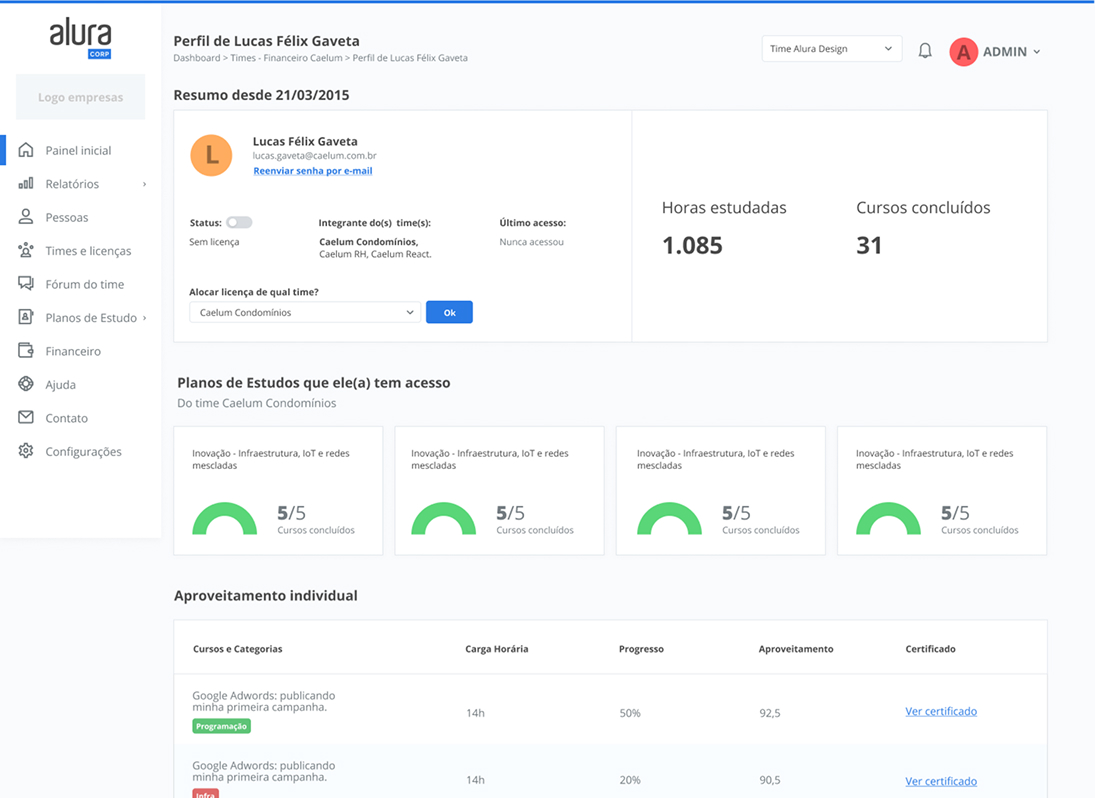The image size is (1095, 798).
Task: Click the Pessoas person icon
Action: (x=26, y=216)
